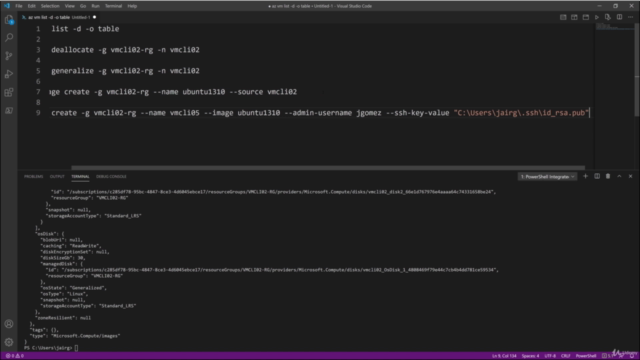Open the Run menu
The image size is (640, 360).
[x=96, y=6]
